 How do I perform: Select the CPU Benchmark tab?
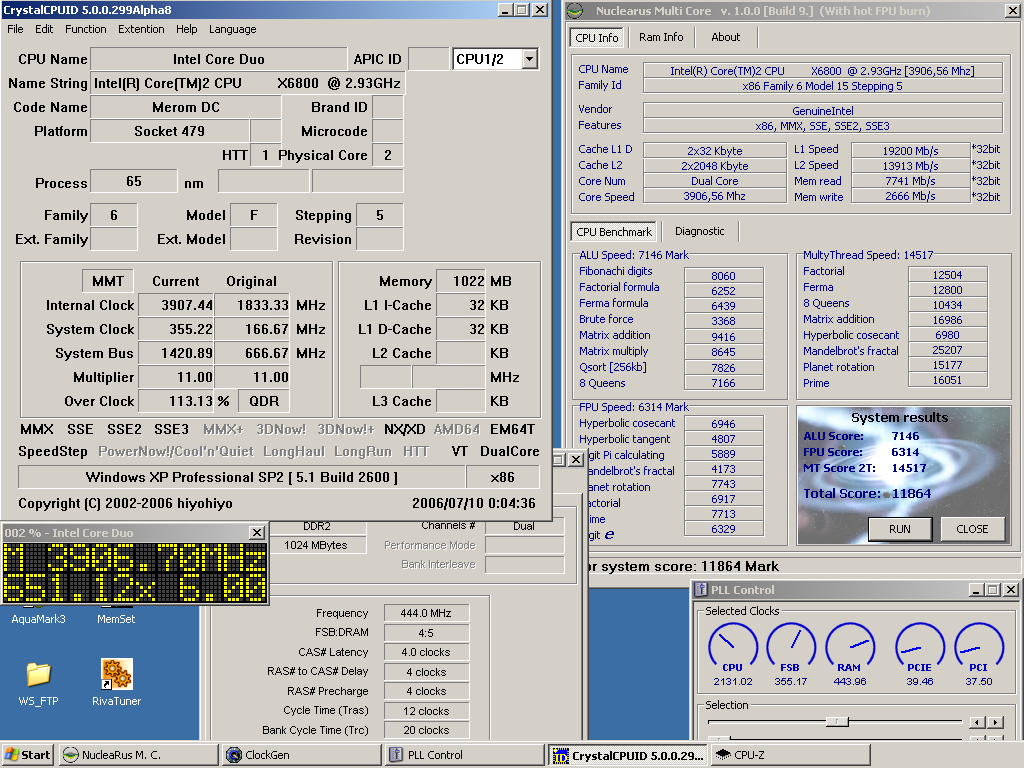614,232
